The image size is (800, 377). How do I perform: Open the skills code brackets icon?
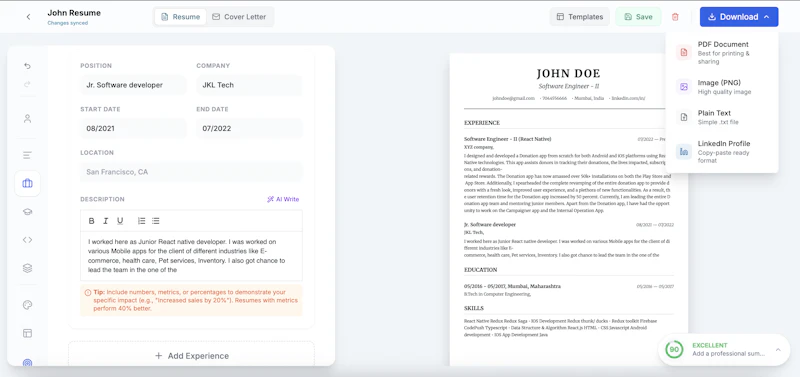coord(28,240)
